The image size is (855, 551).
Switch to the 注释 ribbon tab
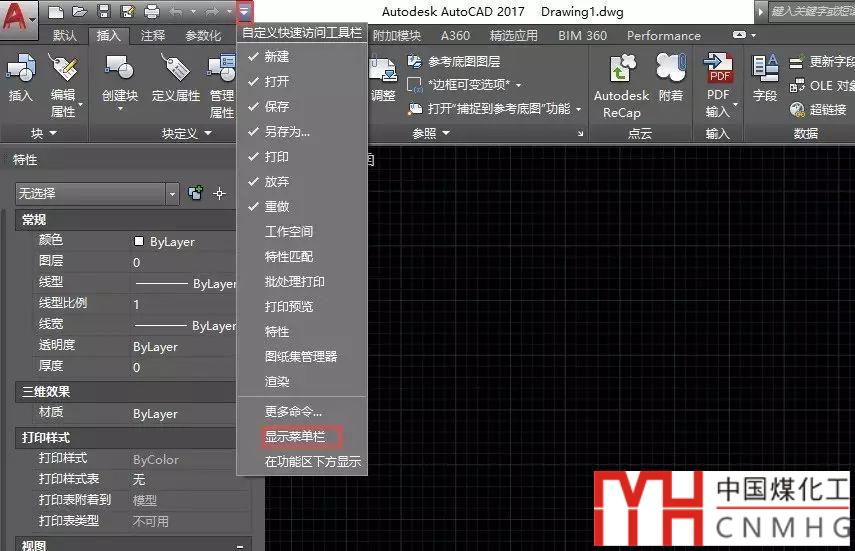coord(153,36)
